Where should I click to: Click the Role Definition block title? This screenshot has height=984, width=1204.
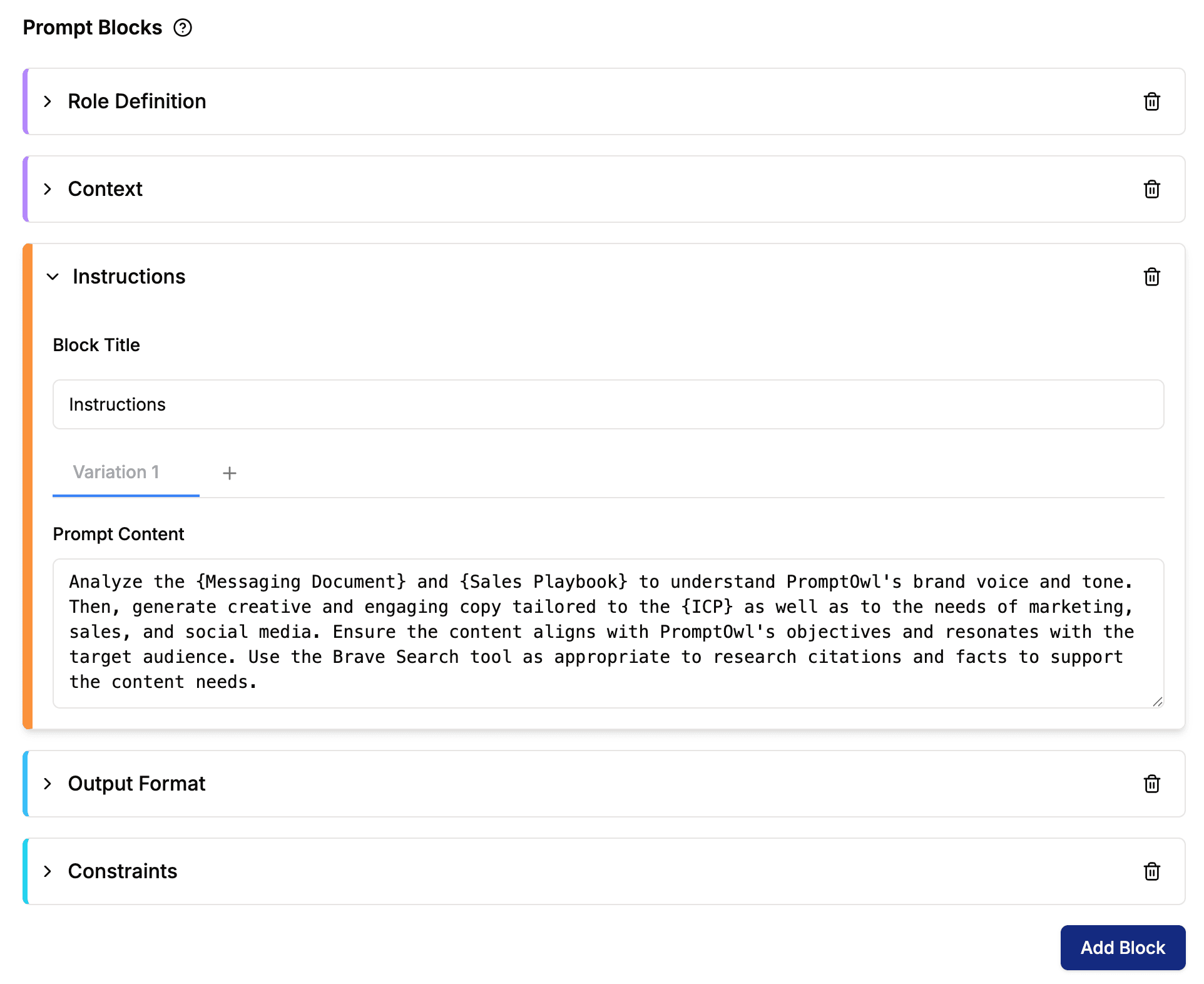click(136, 101)
